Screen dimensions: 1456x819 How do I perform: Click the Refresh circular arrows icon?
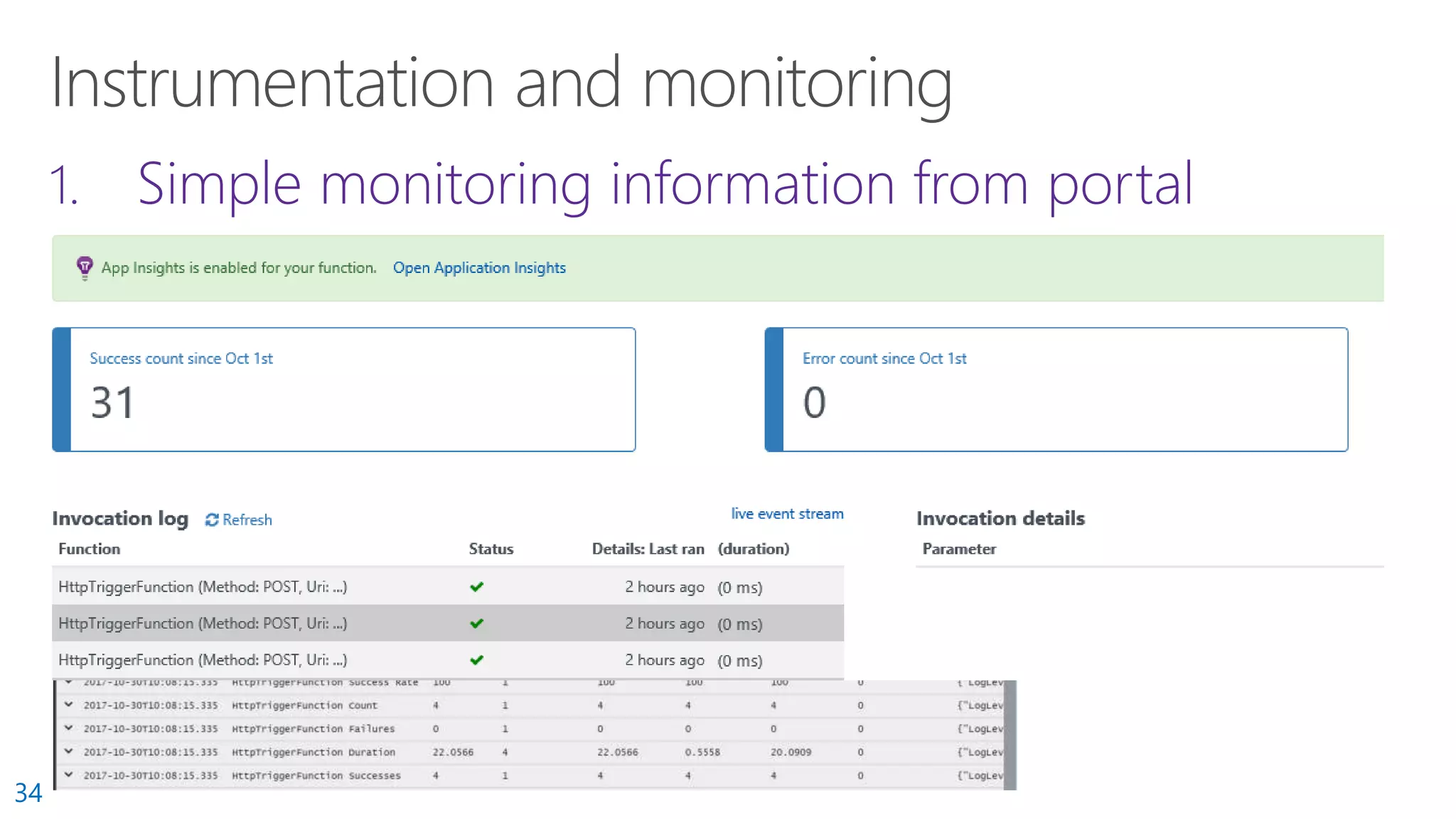click(x=211, y=520)
